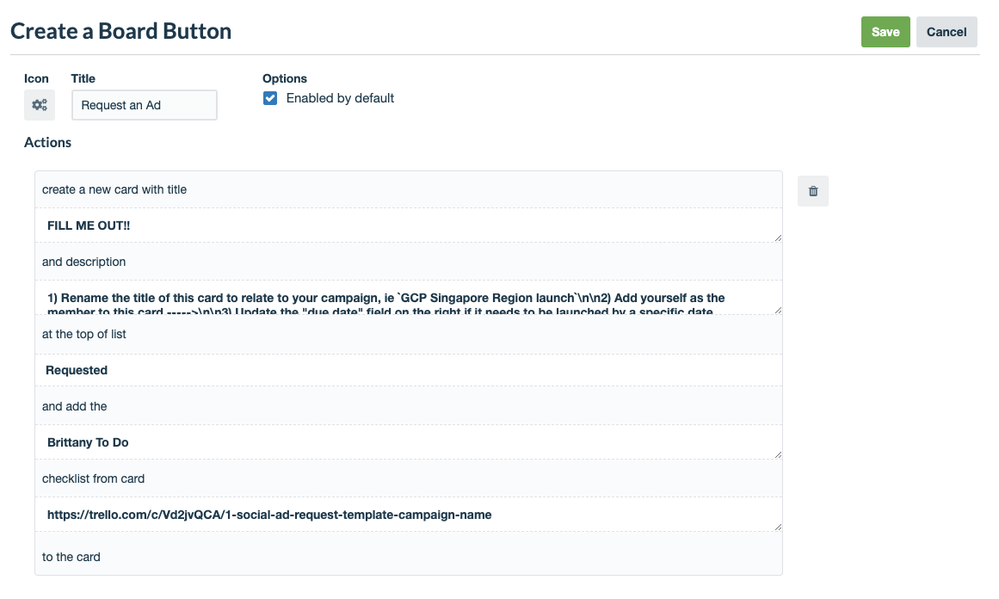Click the gears icon picker button

tap(40, 105)
